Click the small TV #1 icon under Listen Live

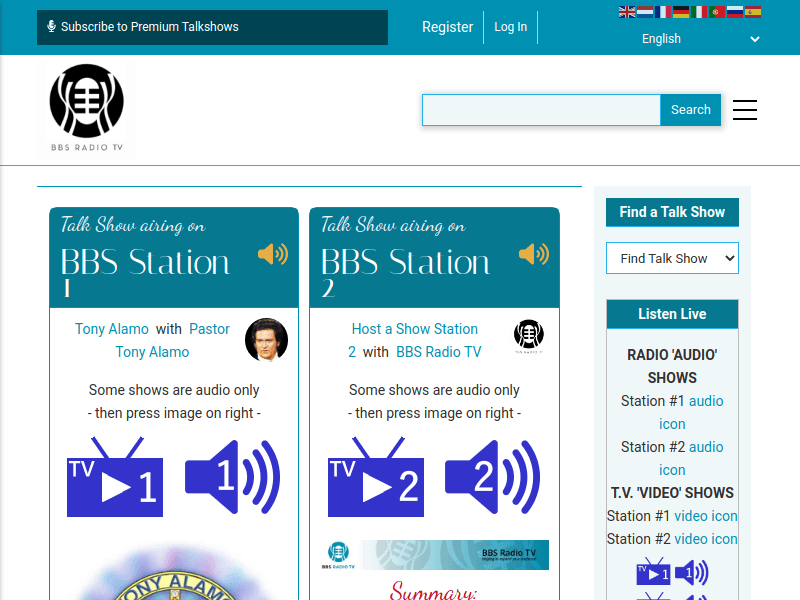pos(653,573)
